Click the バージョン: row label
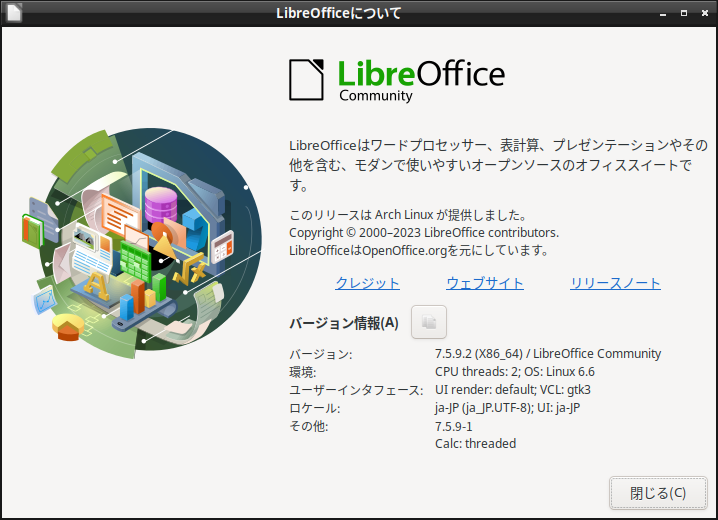 [321, 354]
